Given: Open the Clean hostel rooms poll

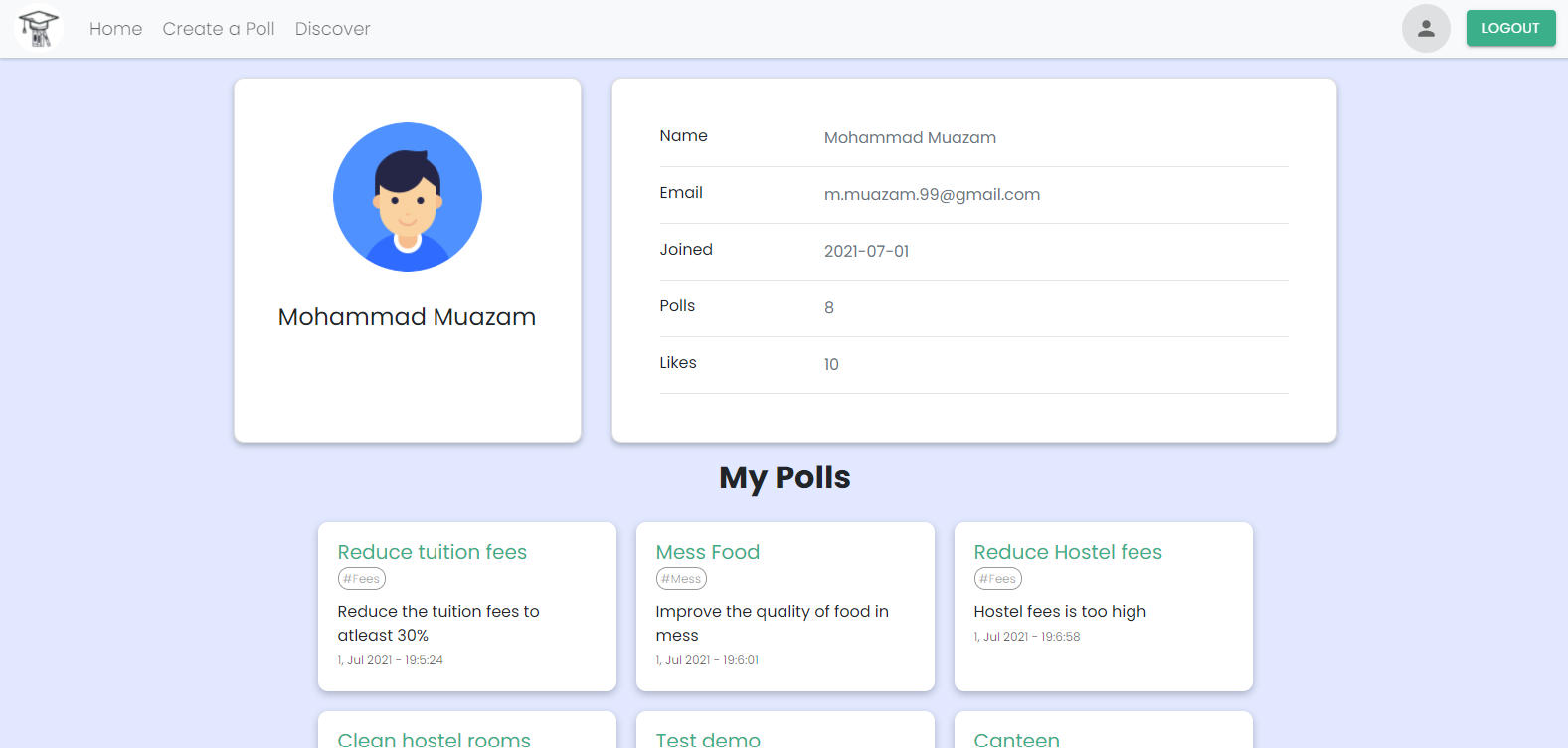Looking at the screenshot, I should [434, 739].
